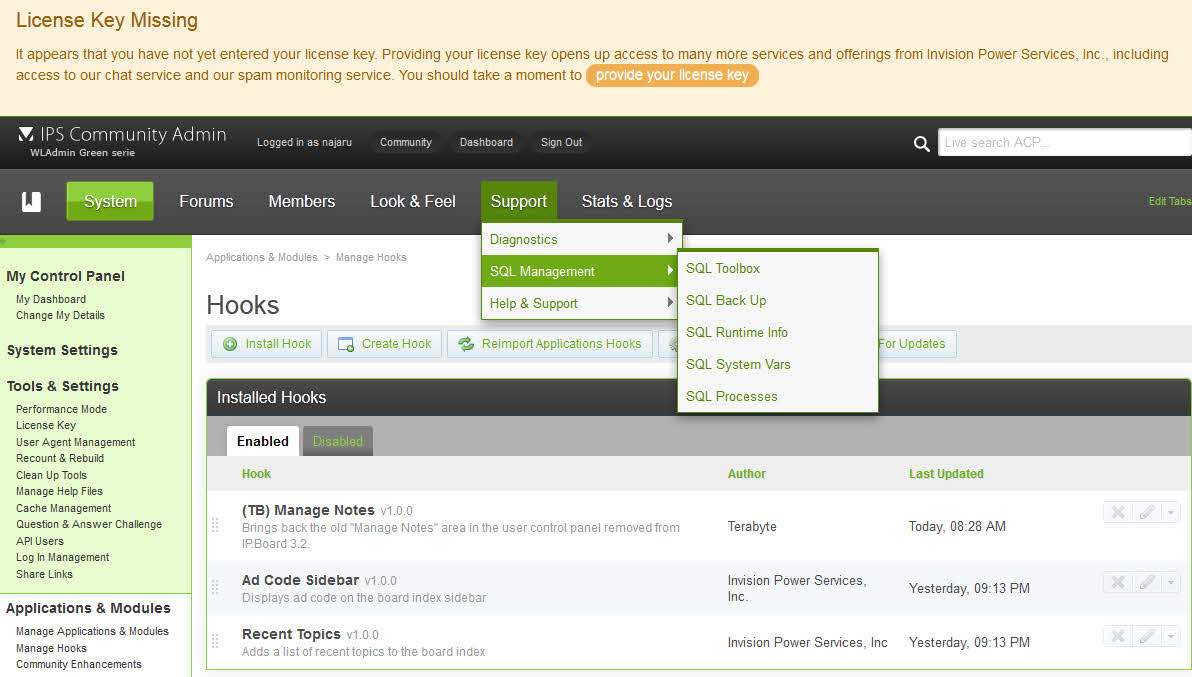Delete the (TB) Manage Notes hook
Image resolution: width=1192 pixels, height=677 pixels.
point(1118,512)
